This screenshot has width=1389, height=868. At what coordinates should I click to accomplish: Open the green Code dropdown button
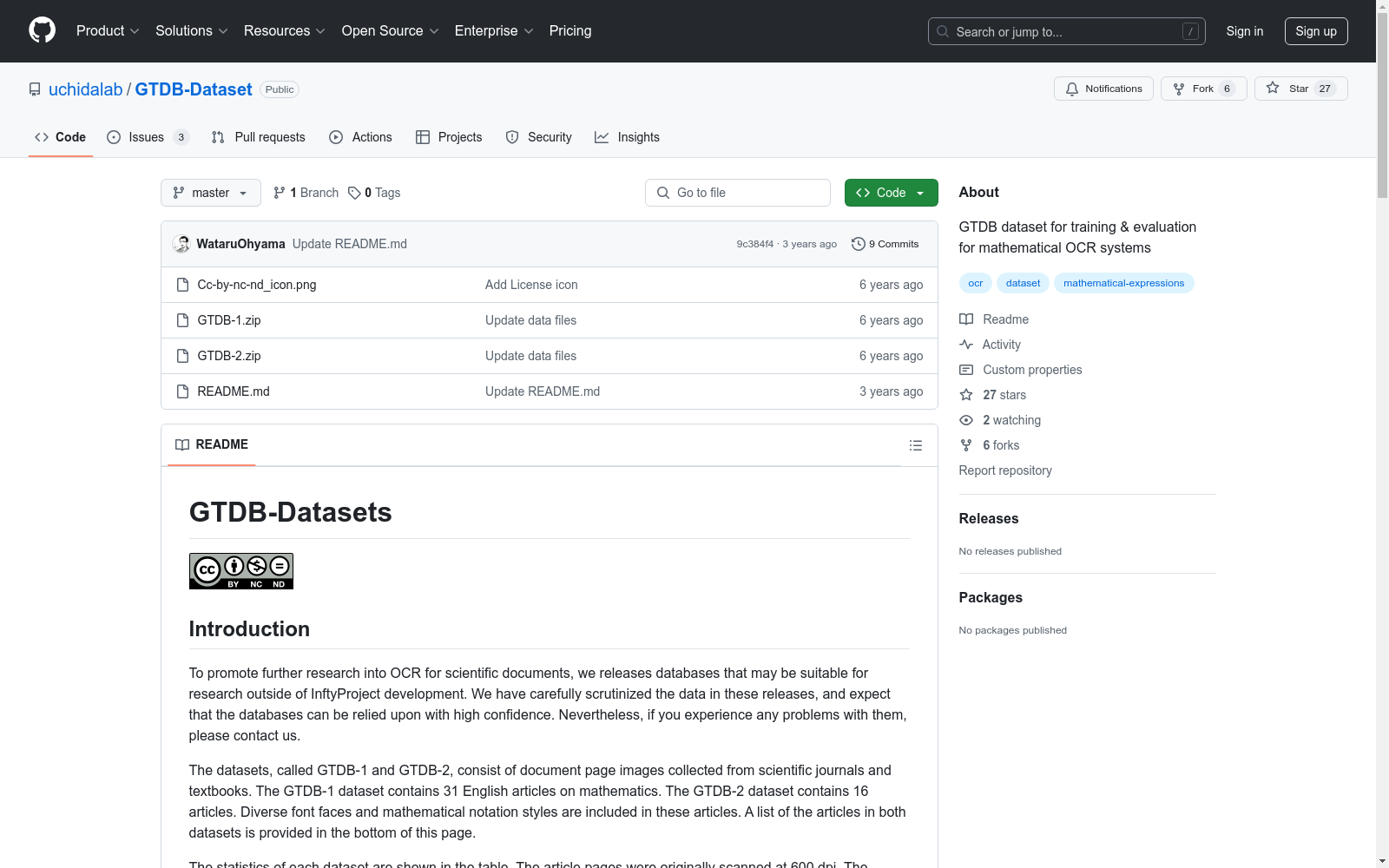(892, 193)
